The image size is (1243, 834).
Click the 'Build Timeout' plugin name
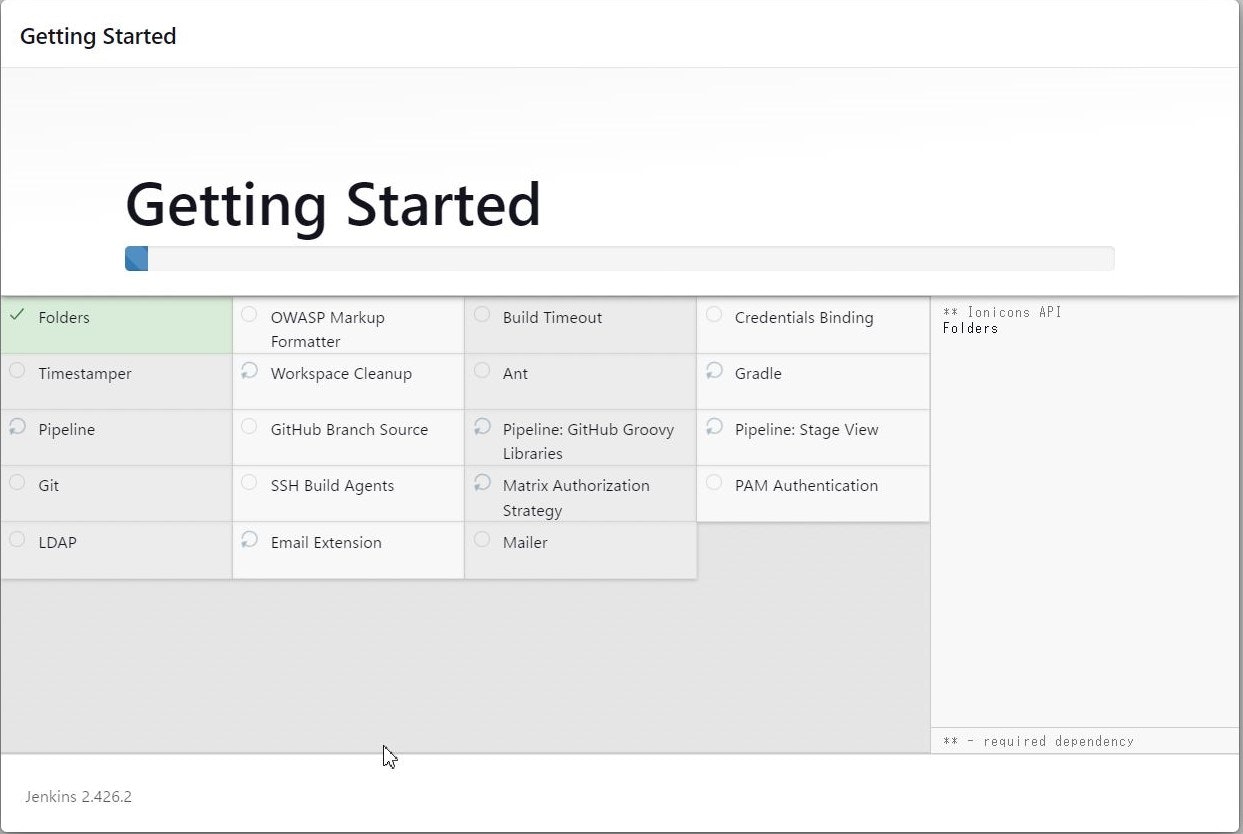(552, 317)
